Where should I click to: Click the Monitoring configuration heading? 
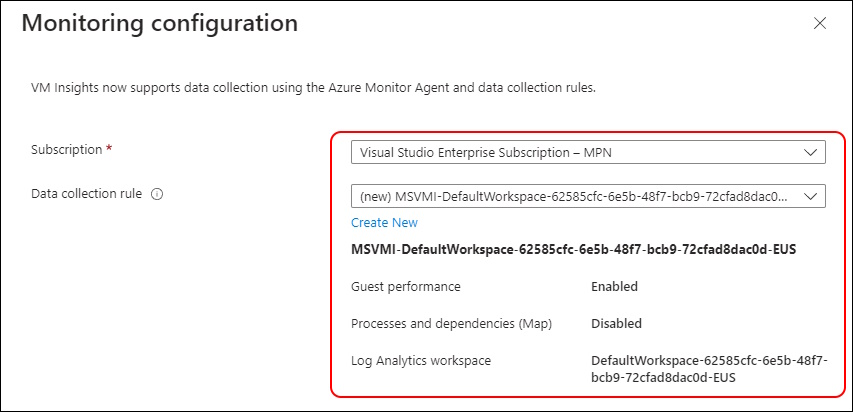pyautogui.click(x=160, y=24)
